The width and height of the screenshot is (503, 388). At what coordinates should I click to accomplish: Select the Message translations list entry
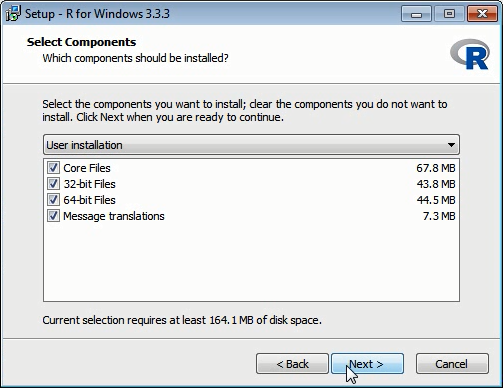[x=251, y=216]
